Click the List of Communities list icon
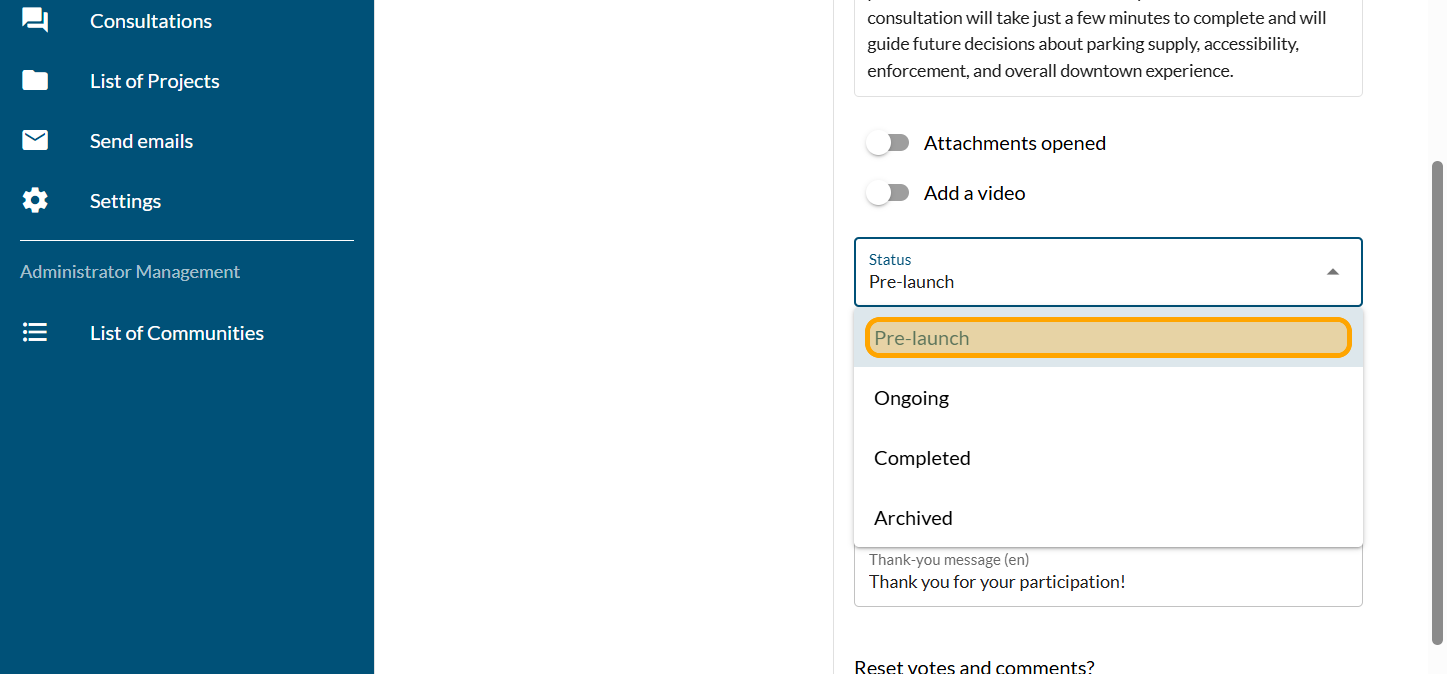The width and height of the screenshot is (1447, 674). [35, 333]
